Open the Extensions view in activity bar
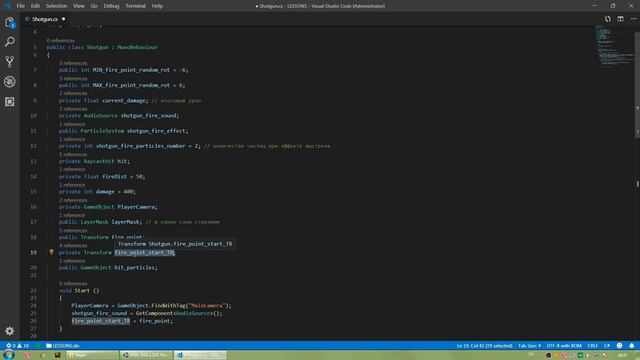The width and height of the screenshot is (640, 360). pos(10,102)
